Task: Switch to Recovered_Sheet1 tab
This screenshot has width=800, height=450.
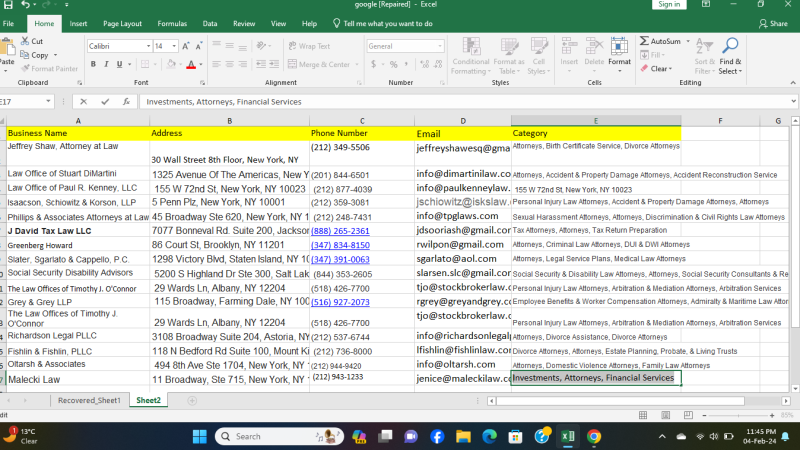Action: coord(89,401)
